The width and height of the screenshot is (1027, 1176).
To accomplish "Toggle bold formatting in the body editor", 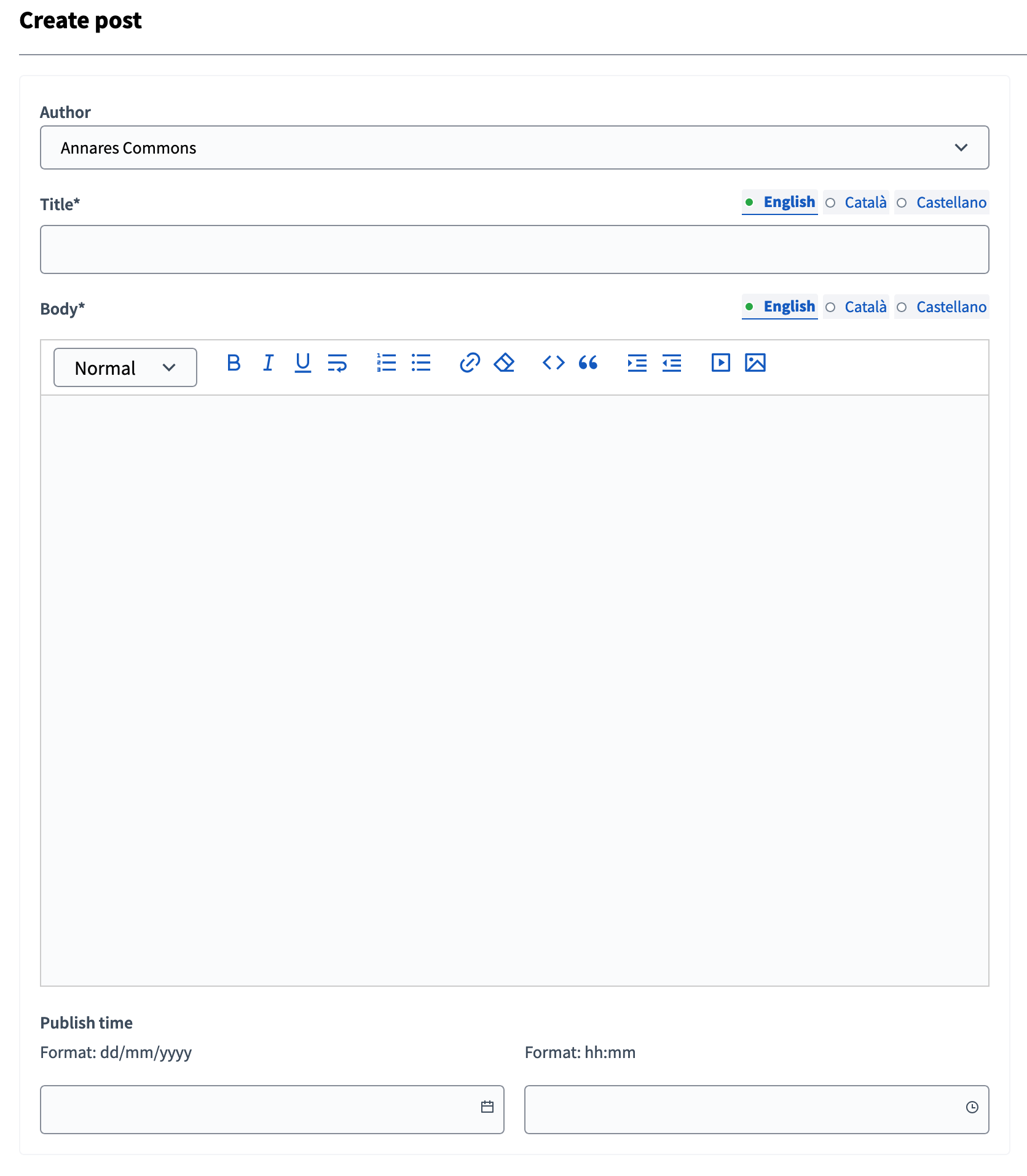I will (x=234, y=363).
